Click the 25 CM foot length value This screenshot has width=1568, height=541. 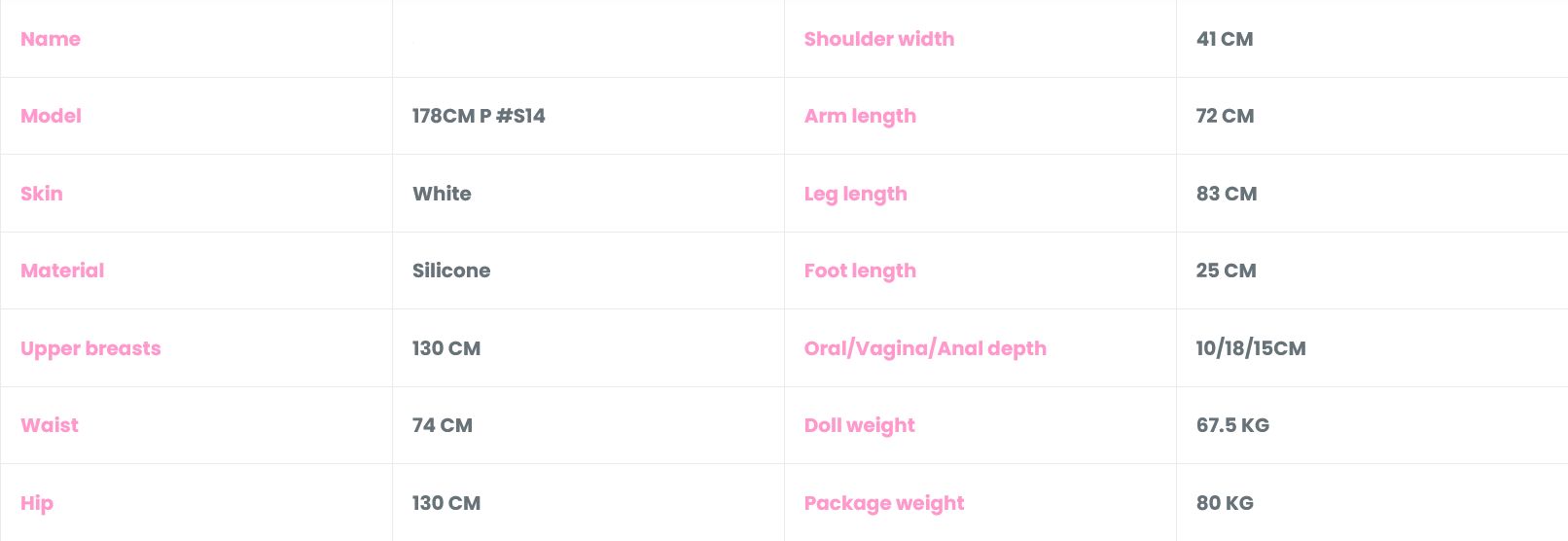click(1226, 270)
